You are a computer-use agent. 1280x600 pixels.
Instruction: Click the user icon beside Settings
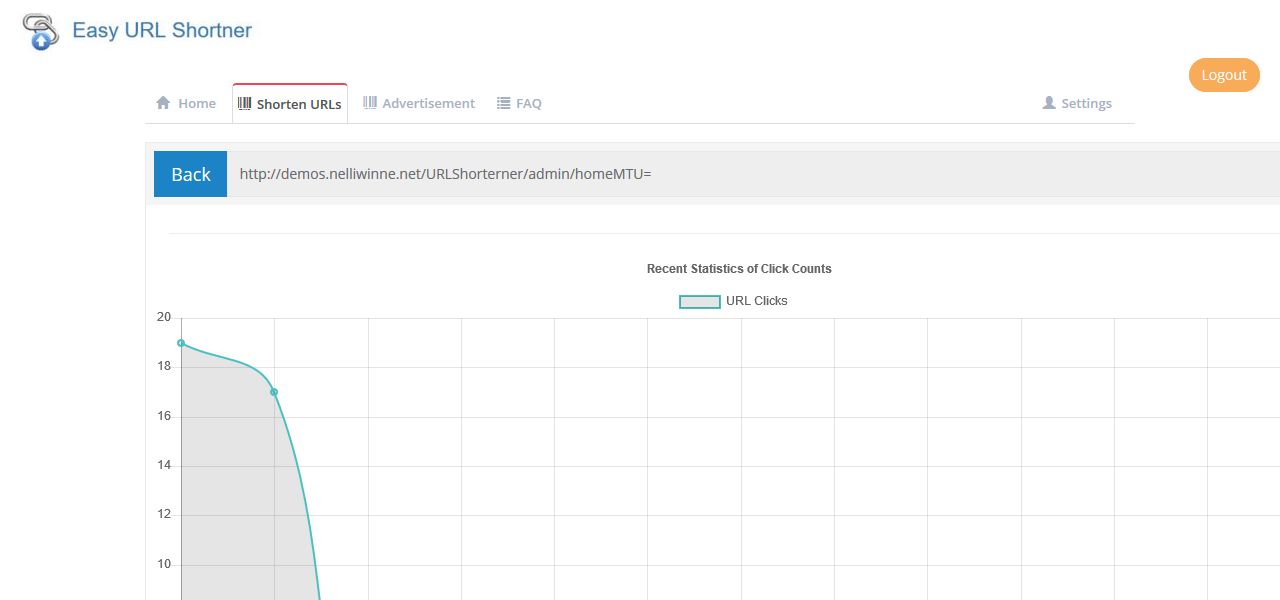1049,102
